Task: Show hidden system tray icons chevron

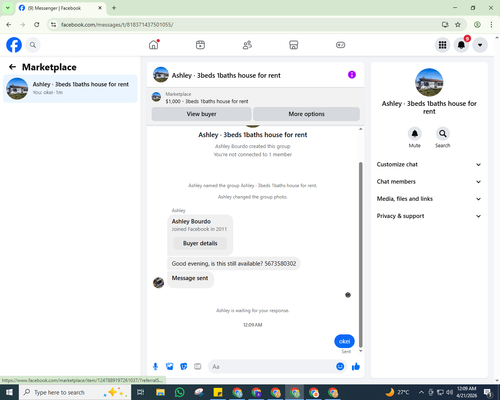Action: (x=421, y=392)
